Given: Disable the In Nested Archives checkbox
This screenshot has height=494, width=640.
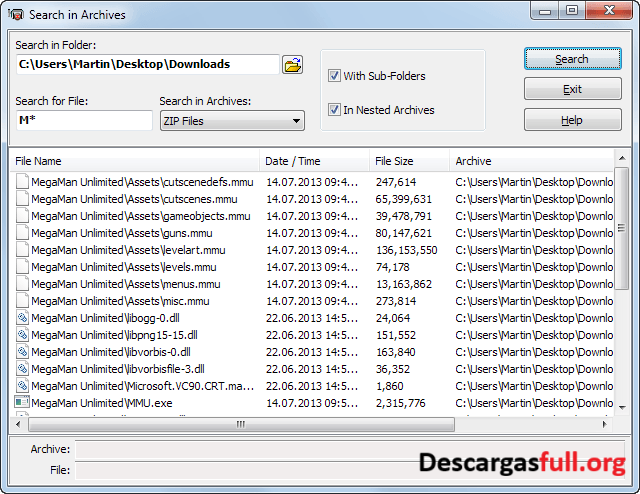Looking at the screenshot, I should pyautogui.click(x=335, y=110).
